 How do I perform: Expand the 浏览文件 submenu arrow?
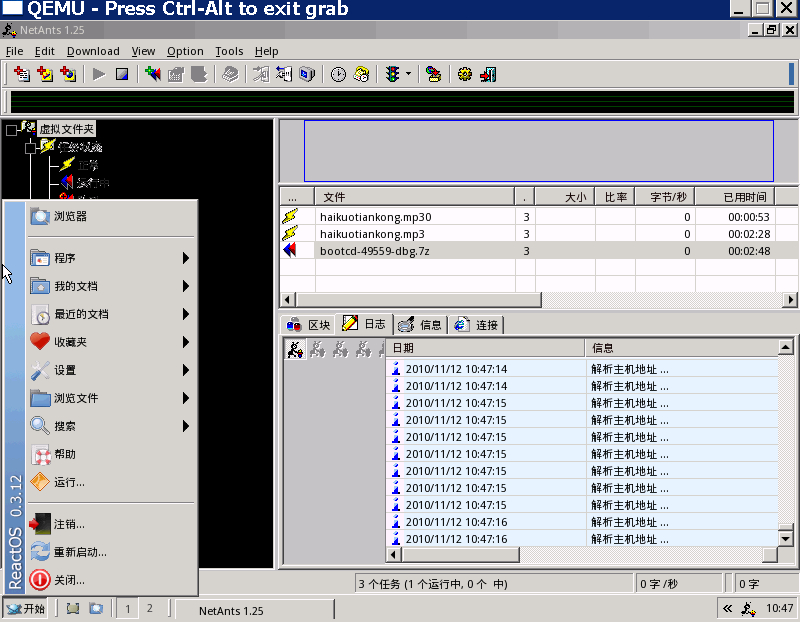[186, 398]
